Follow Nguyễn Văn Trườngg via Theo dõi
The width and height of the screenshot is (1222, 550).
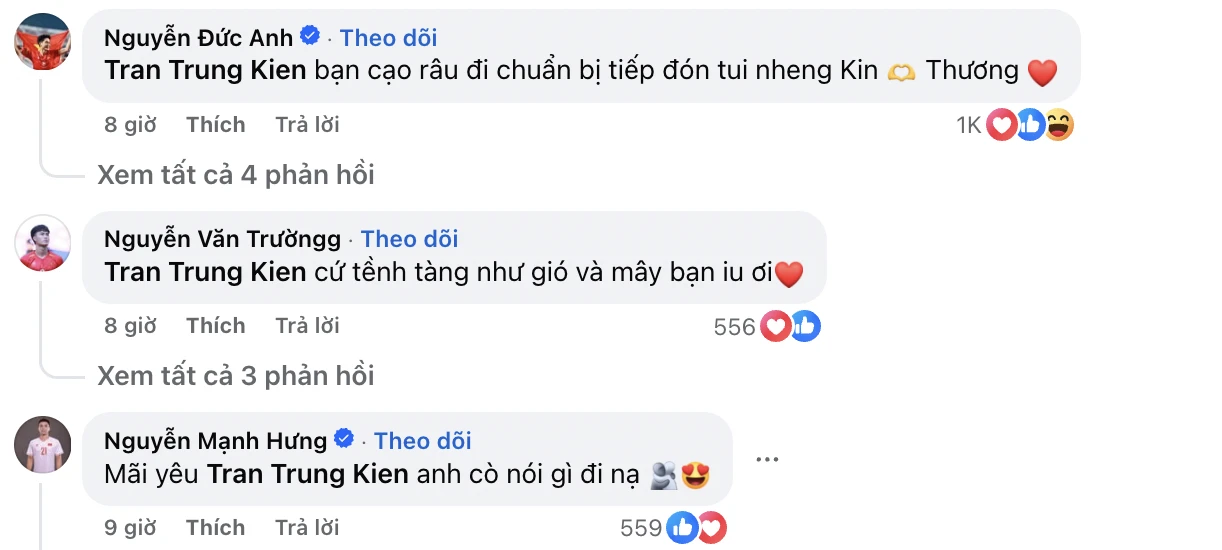pyautogui.click(x=409, y=239)
